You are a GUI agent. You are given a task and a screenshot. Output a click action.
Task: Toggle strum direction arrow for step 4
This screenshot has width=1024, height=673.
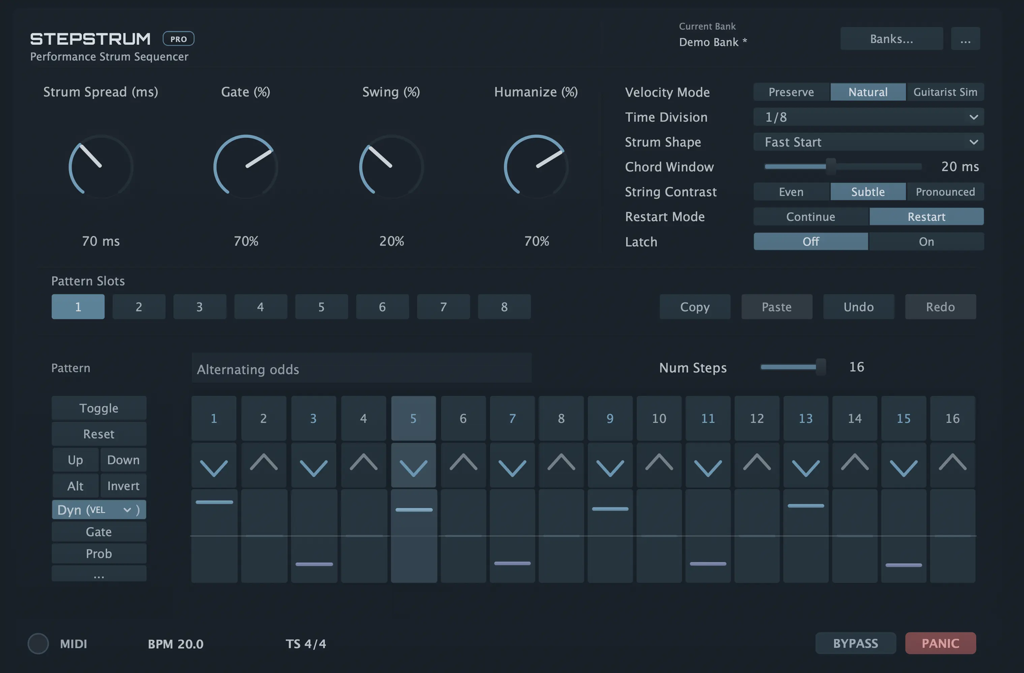coord(363,465)
